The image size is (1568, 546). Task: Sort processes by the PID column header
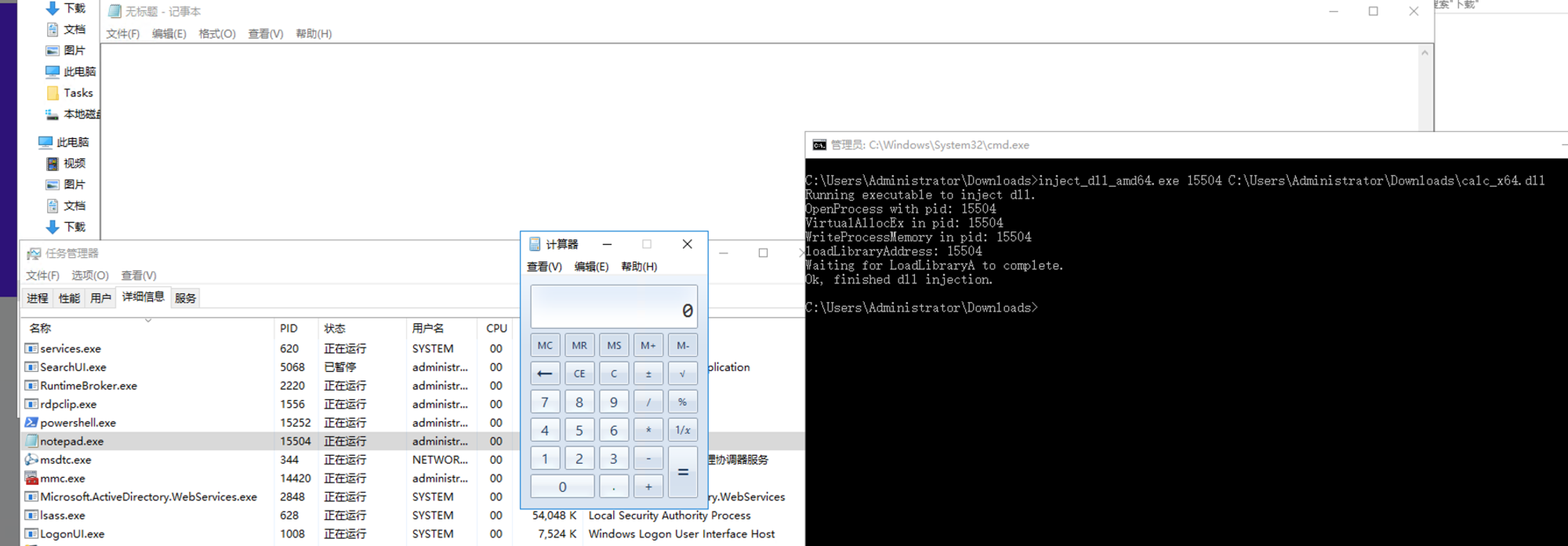[289, 328]
